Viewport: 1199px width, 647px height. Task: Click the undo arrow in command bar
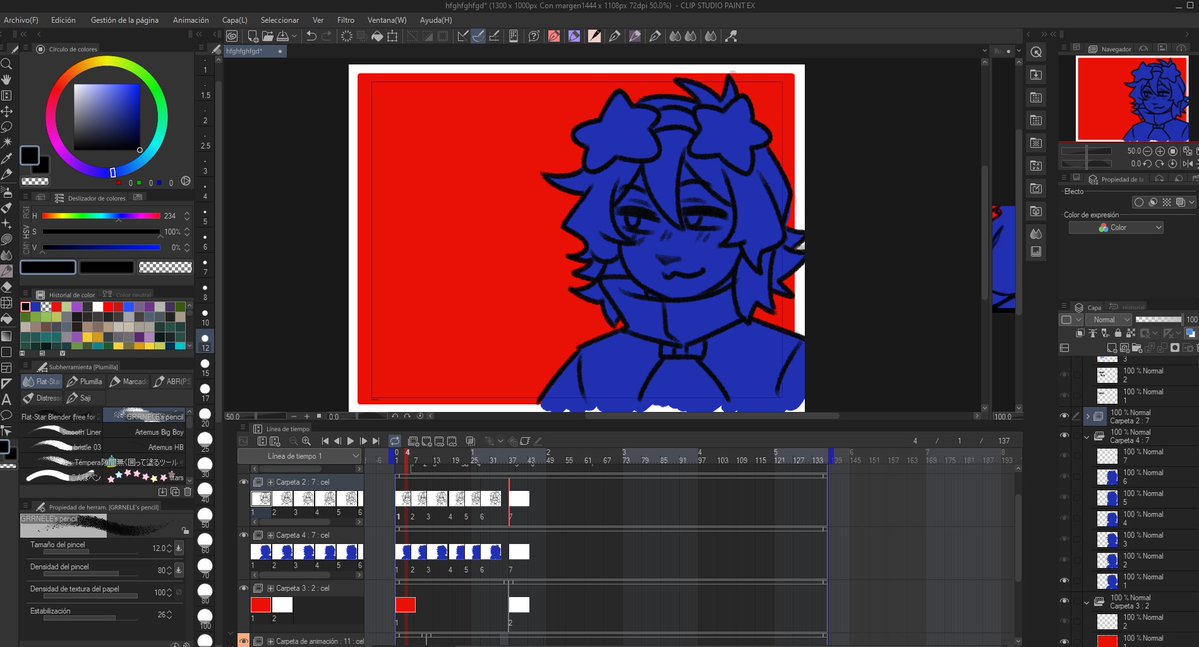311,36
